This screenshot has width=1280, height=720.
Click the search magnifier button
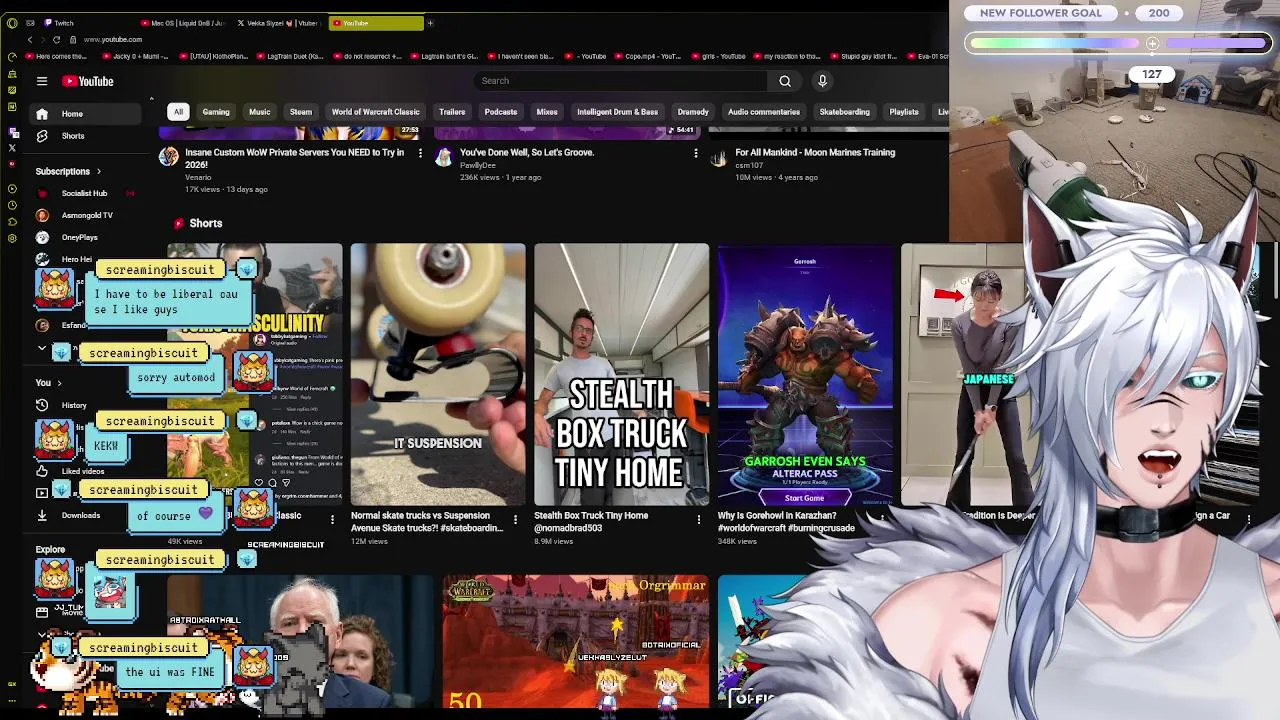click(785, 81)
